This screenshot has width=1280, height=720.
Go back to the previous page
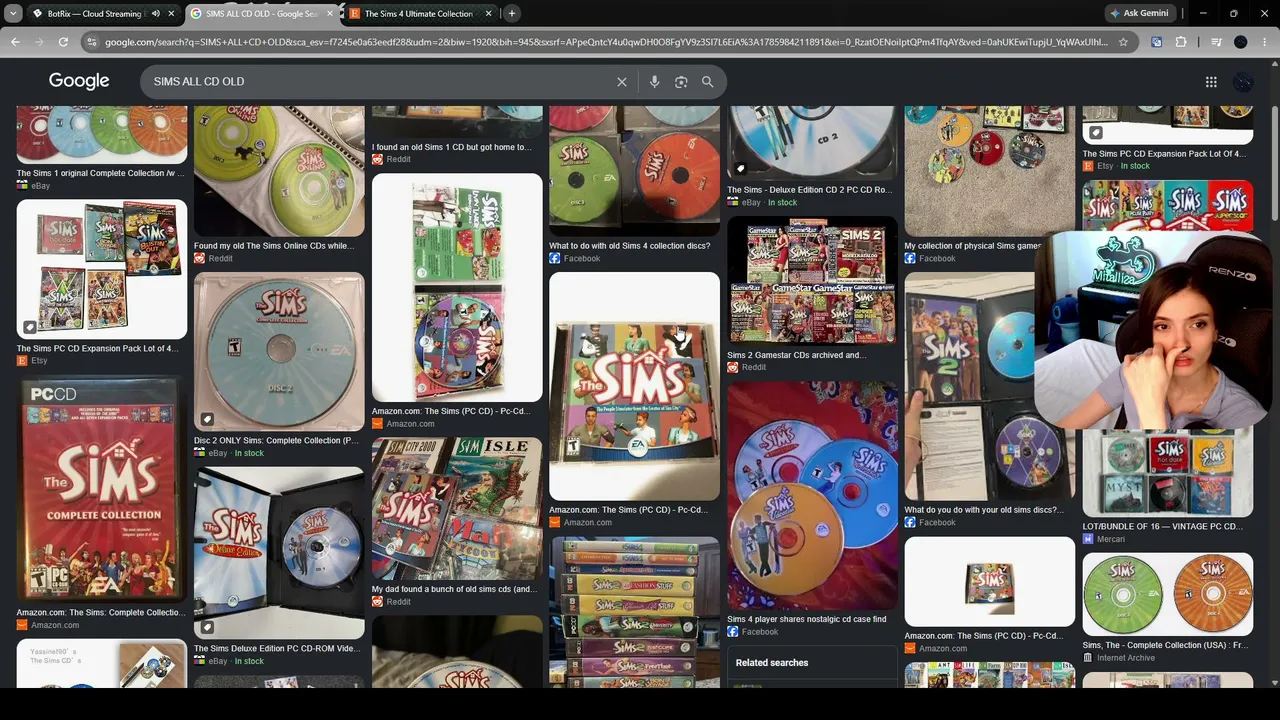(15, 42)
